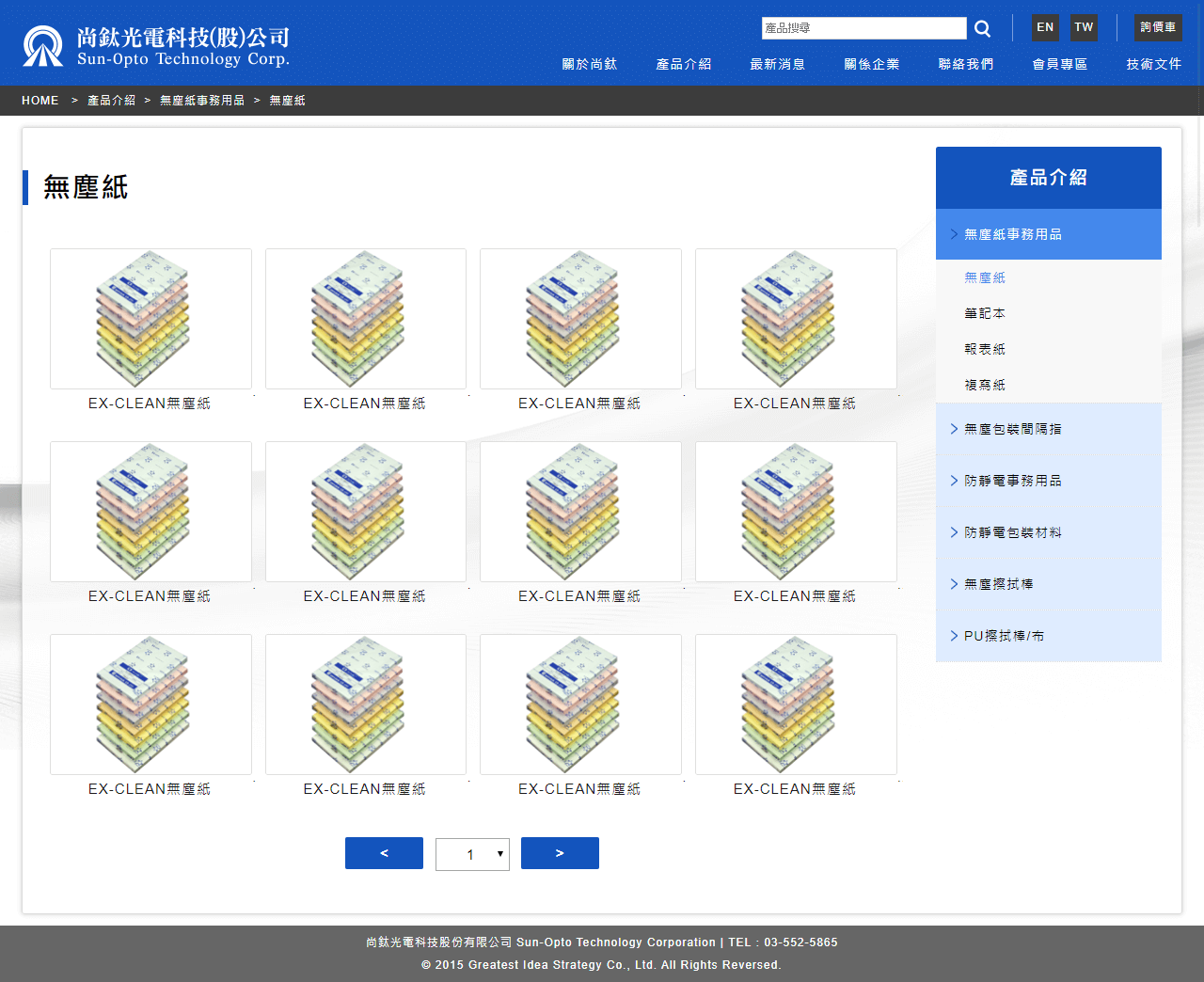Screen dimensions: 1204x982
Task: Open third row, first EX-CLEAN無塵紙 thumbnail
Action: tap(150, 705)
